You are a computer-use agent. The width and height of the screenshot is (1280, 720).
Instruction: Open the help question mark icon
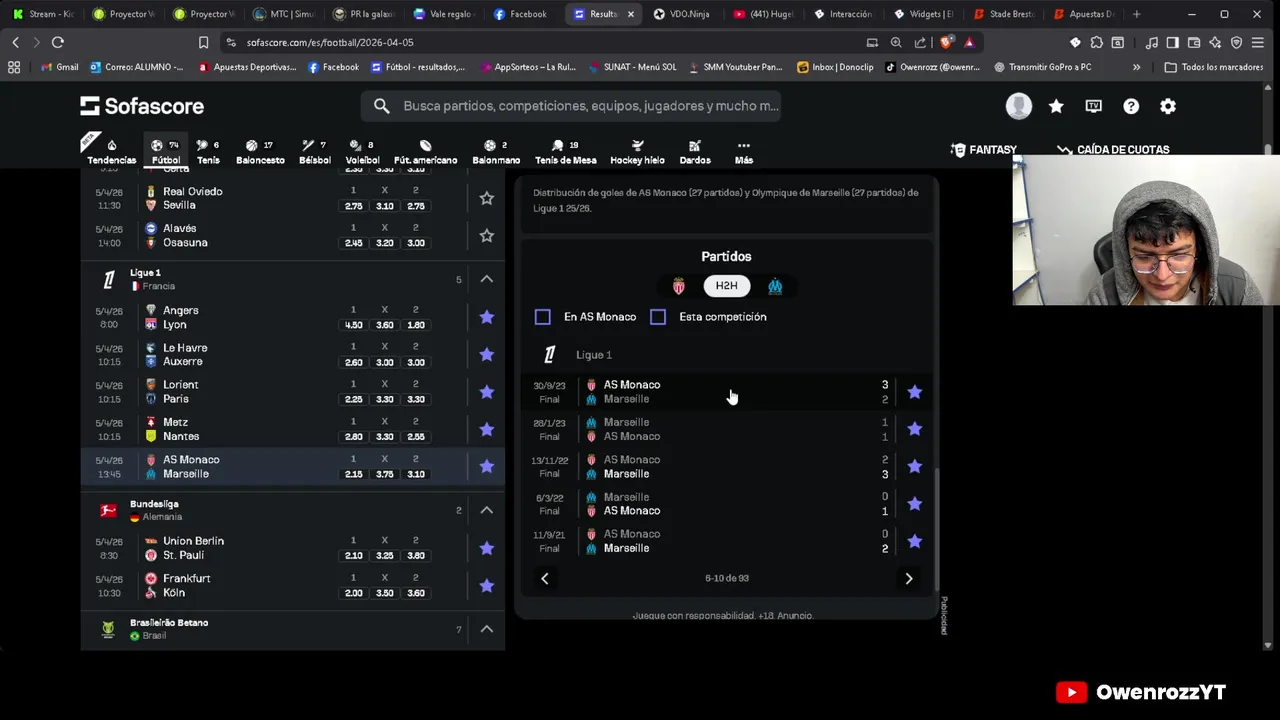[x=1131, y=106]
